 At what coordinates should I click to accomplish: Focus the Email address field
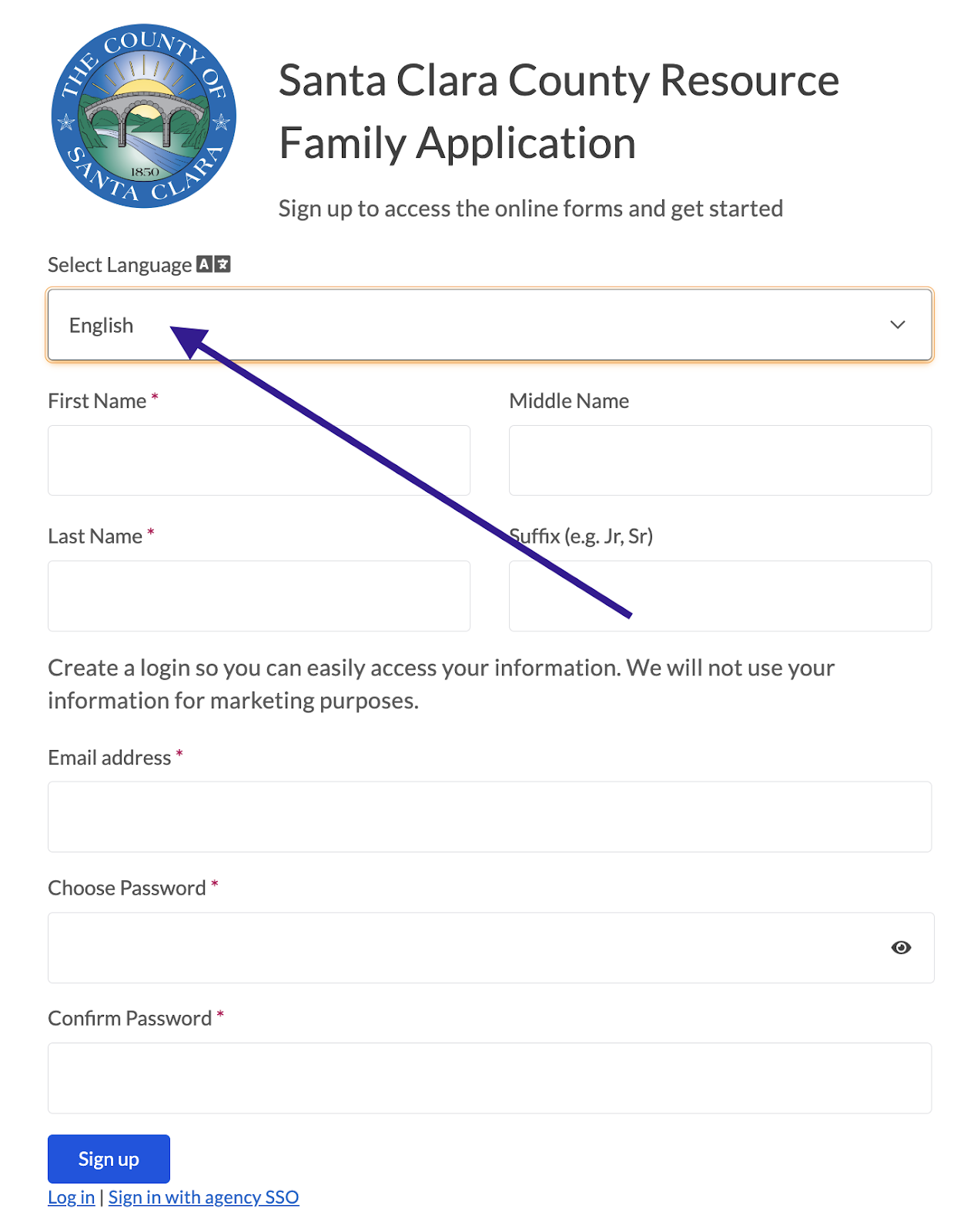click(x=489, y=817)
